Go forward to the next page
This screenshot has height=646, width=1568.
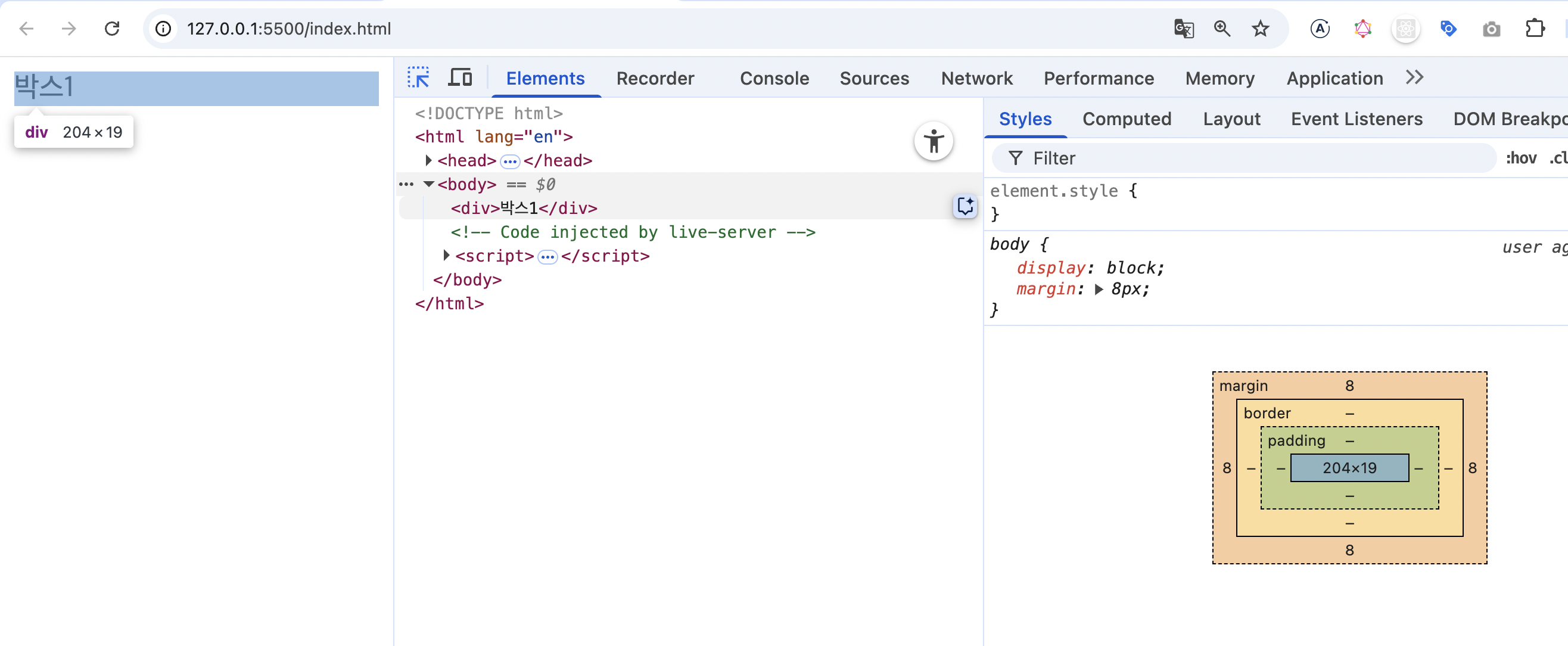click(69, 29)
